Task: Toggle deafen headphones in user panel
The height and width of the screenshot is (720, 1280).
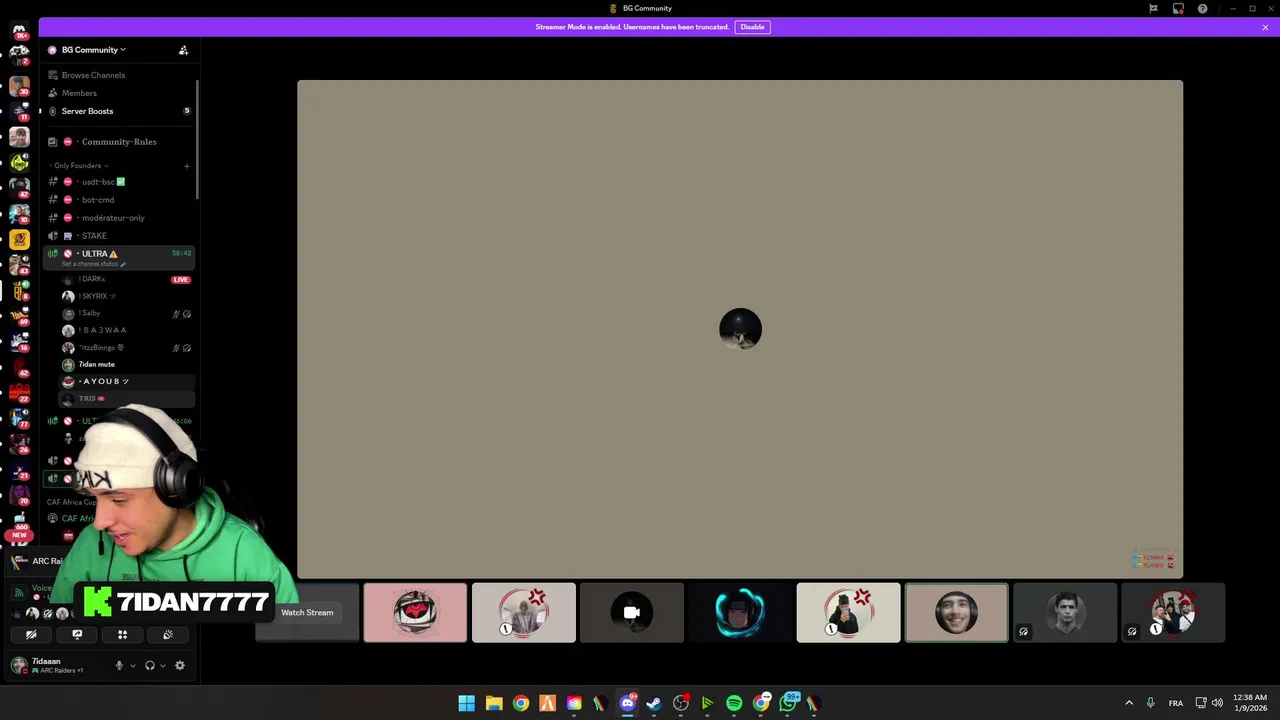Action: coord(150,665)
